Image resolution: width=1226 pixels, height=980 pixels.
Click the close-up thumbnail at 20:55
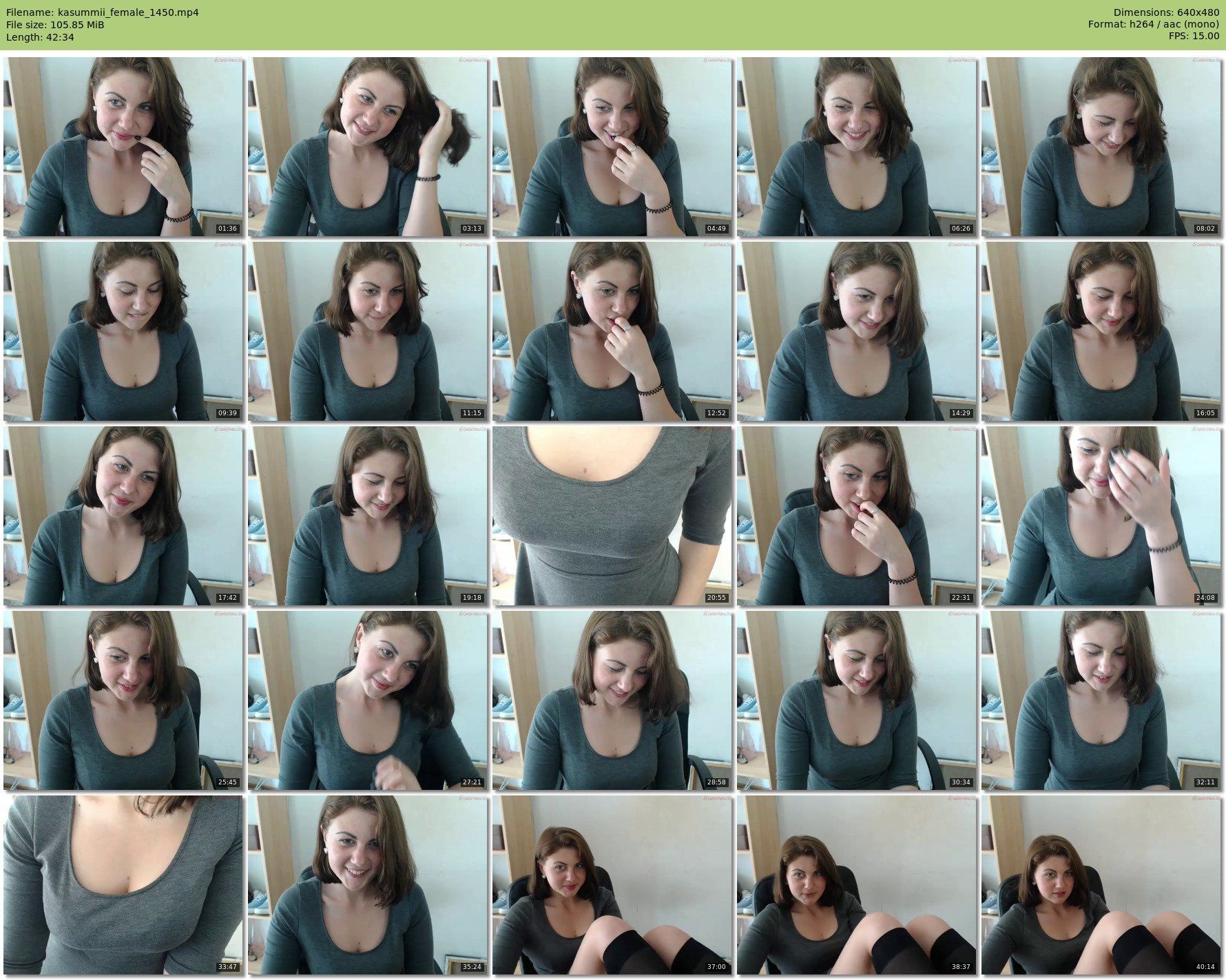coord(612,516)
